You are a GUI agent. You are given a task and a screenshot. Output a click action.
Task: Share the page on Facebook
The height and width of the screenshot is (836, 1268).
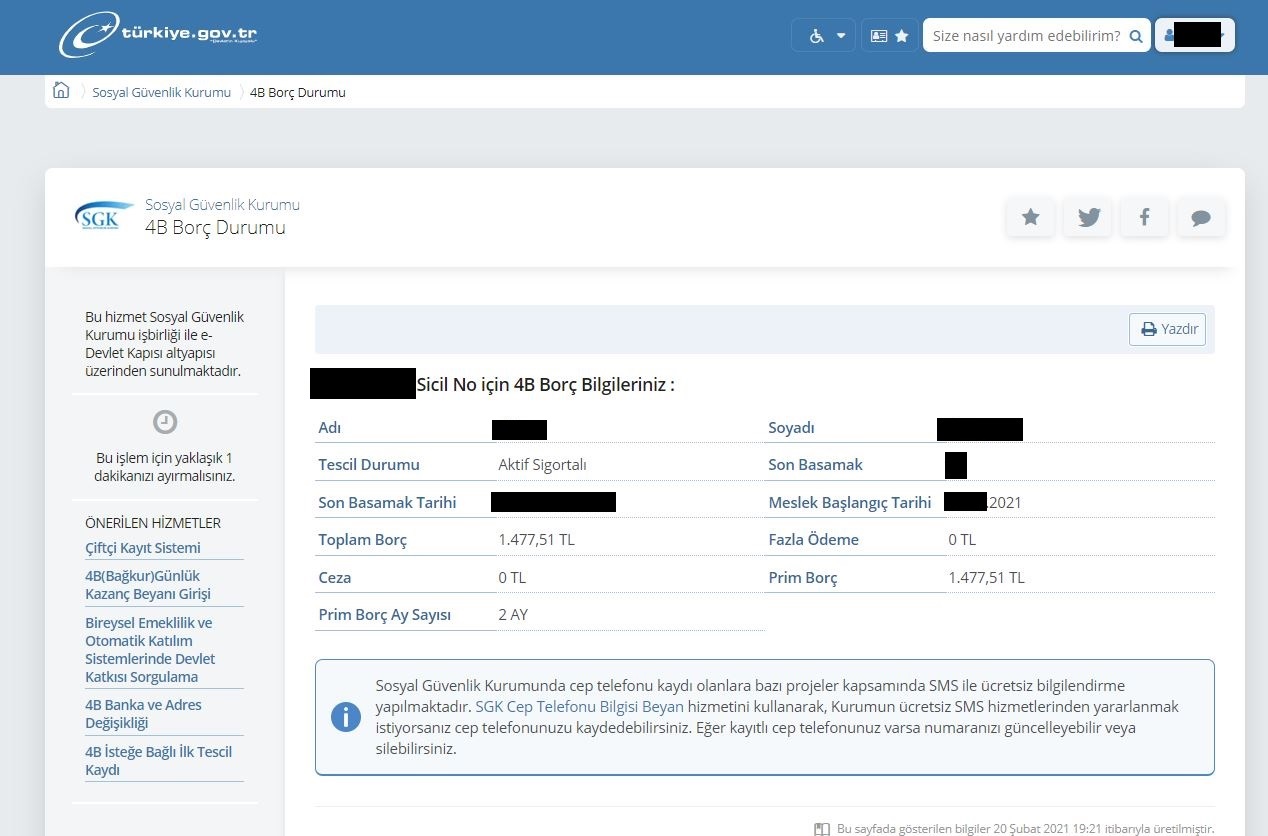[x=1144, y=217]
